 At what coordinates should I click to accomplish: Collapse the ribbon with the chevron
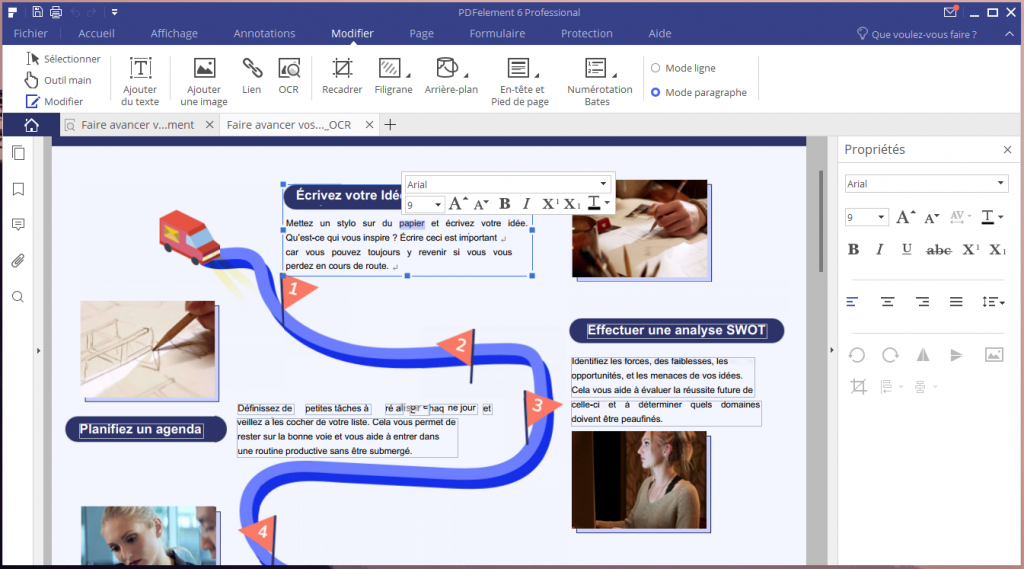click(1010, 34)
